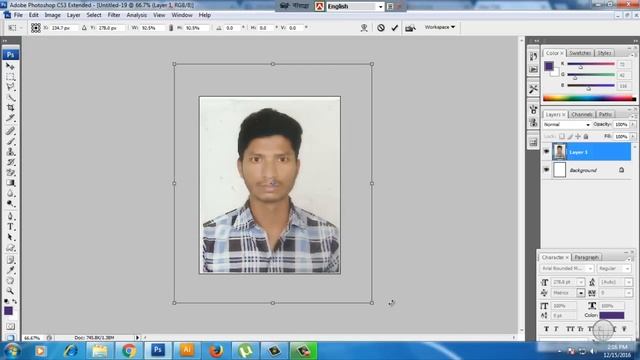
Task: Cancel the transform in options bar
Action: click(381, 28)
